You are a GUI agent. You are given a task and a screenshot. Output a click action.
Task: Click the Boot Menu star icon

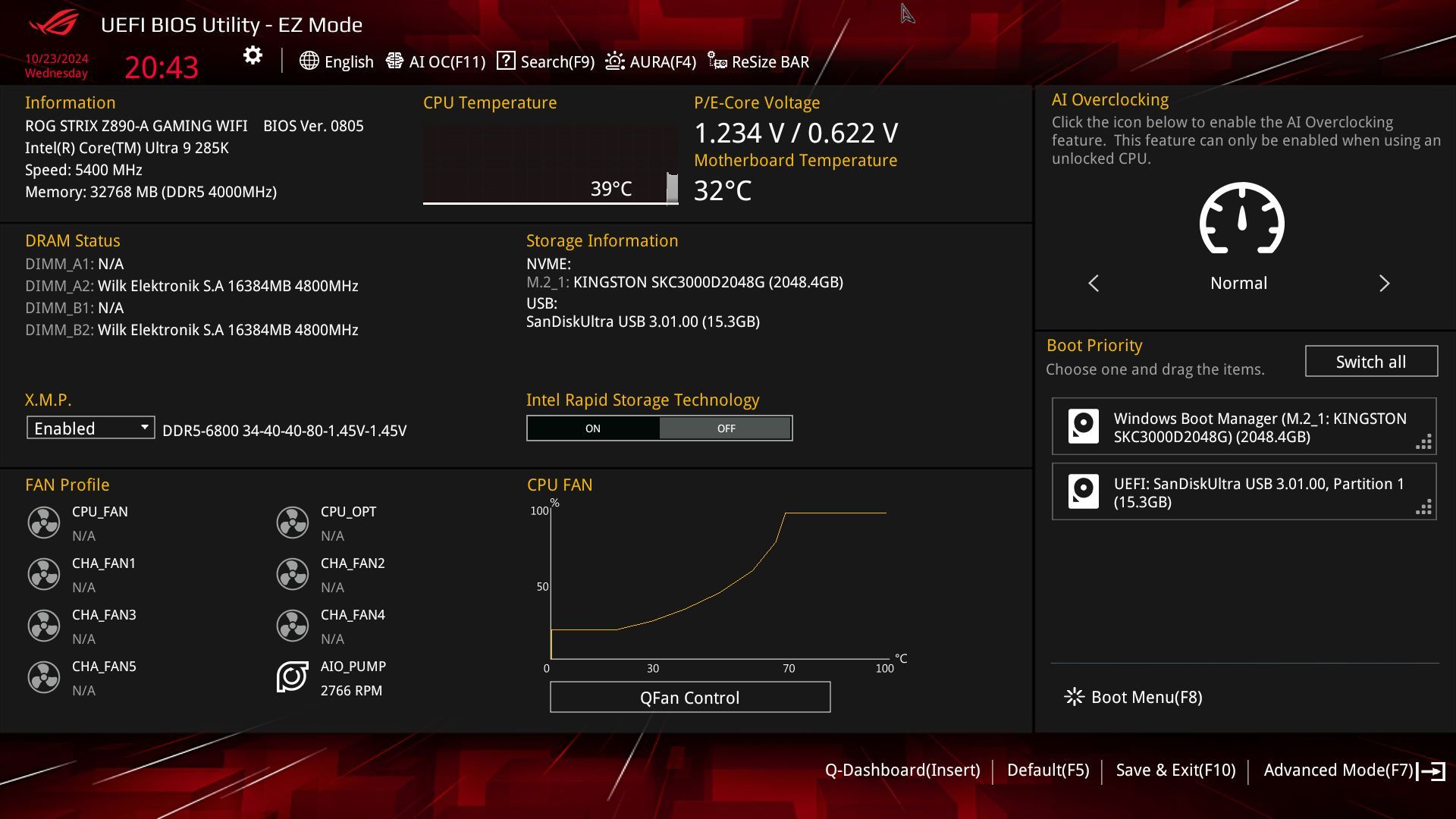1074,697
